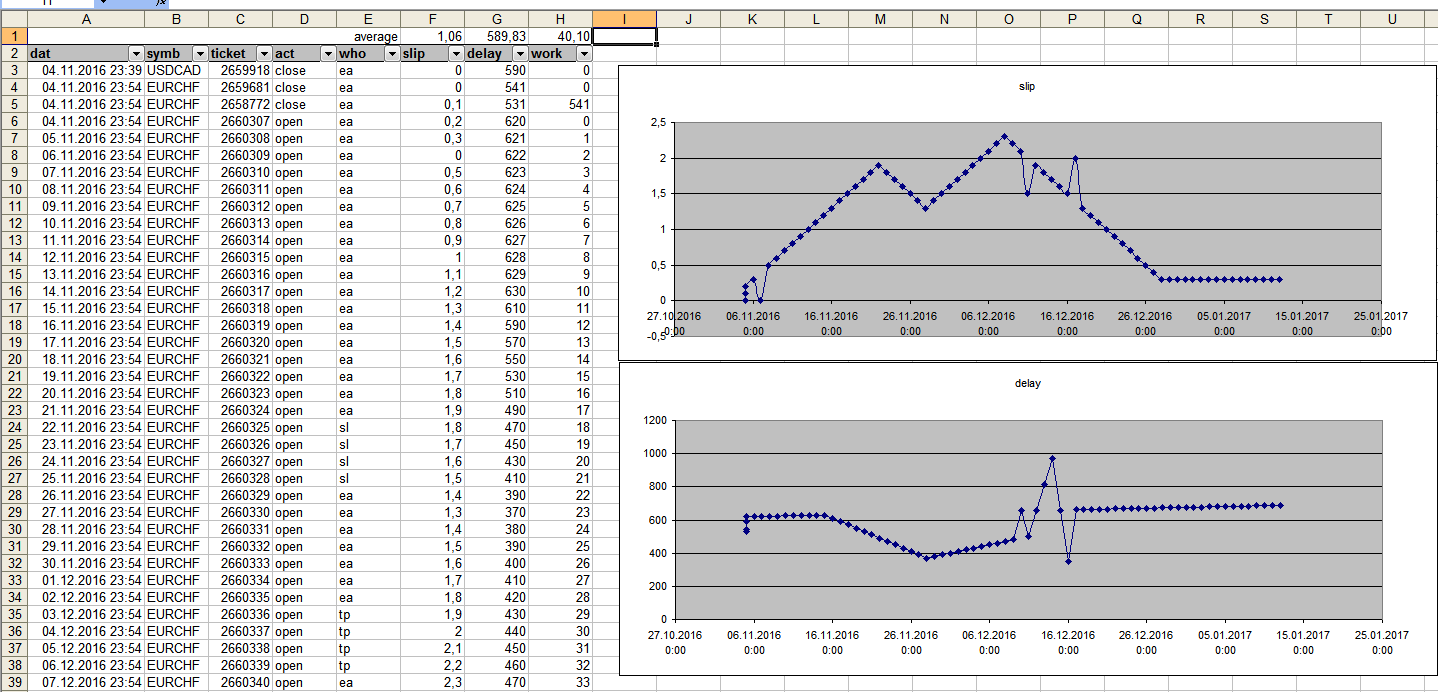Image resolution: width=1438 pixels, height=692 pixels.
Task: Click 16.11.2016 date label on slip chart
Action: coord(831,323)
